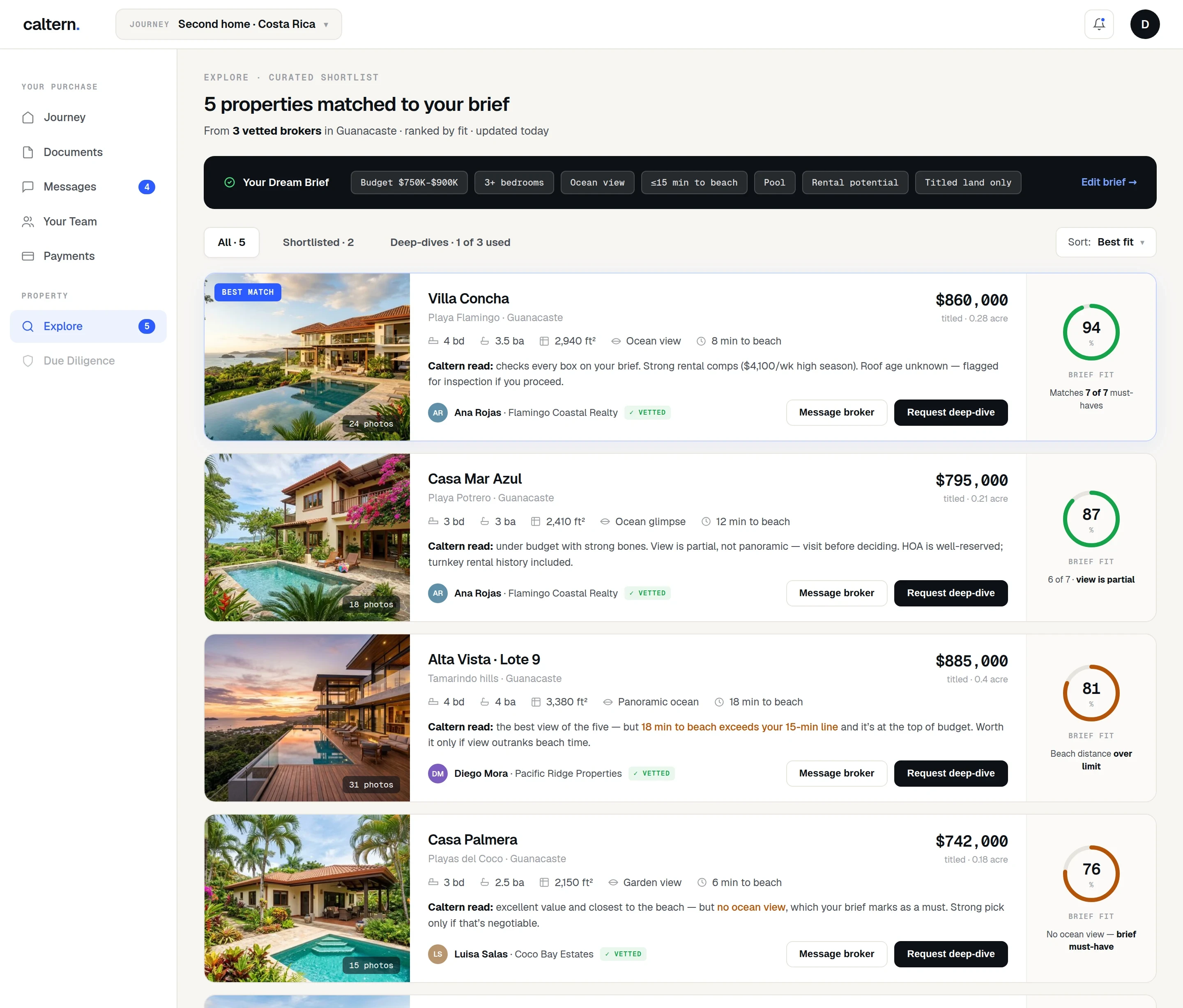Open Due Diligence in the sidebar
The width and height of the screenshot is (1183, 1008).
[88, 361]
